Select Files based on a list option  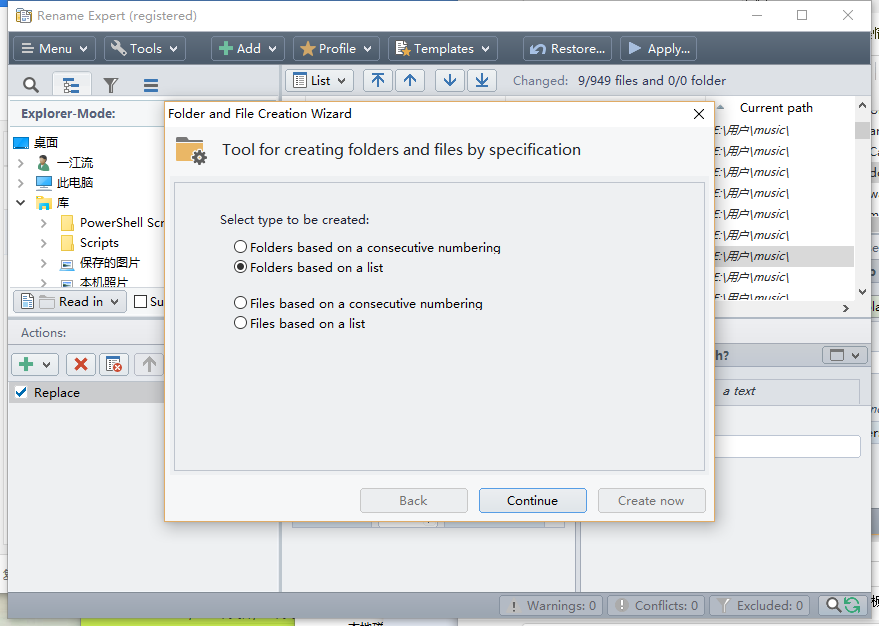click(240, 323)
